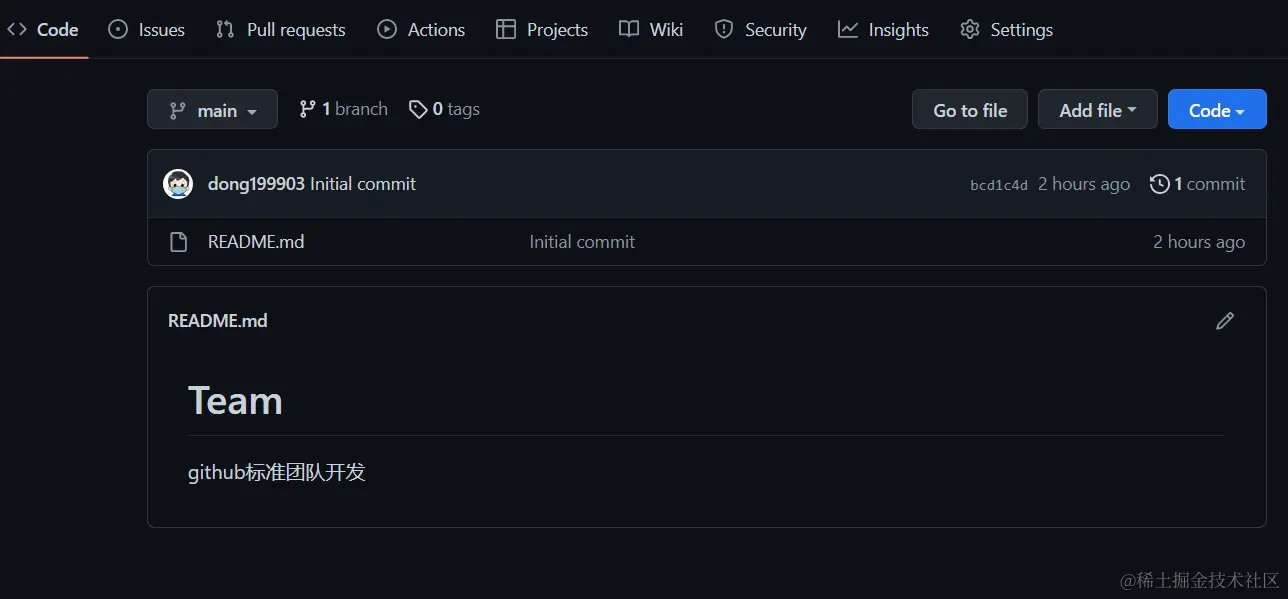Expand the Add file dropdown

(1097, 110)
